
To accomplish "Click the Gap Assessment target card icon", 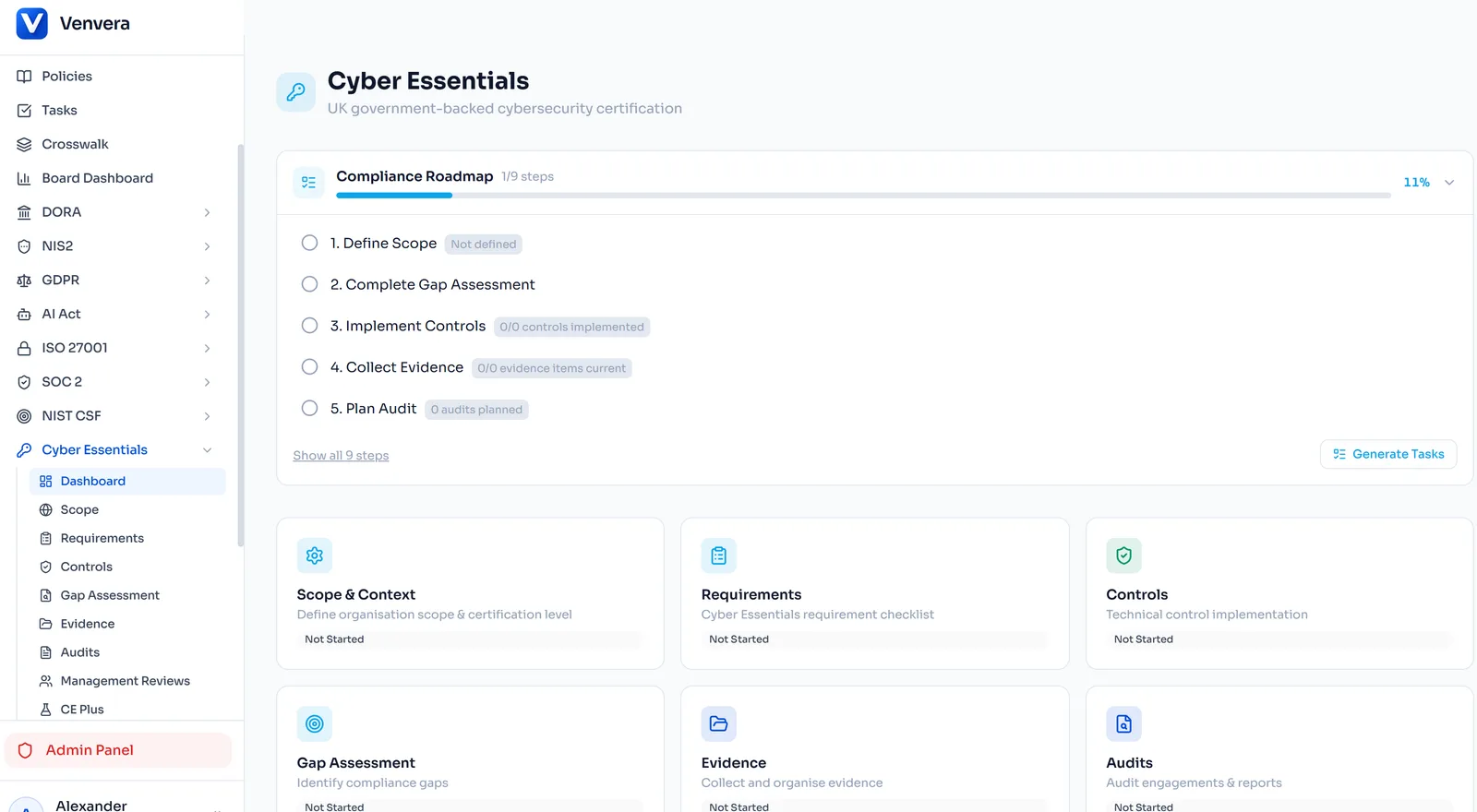I will [x=315, y=723].
